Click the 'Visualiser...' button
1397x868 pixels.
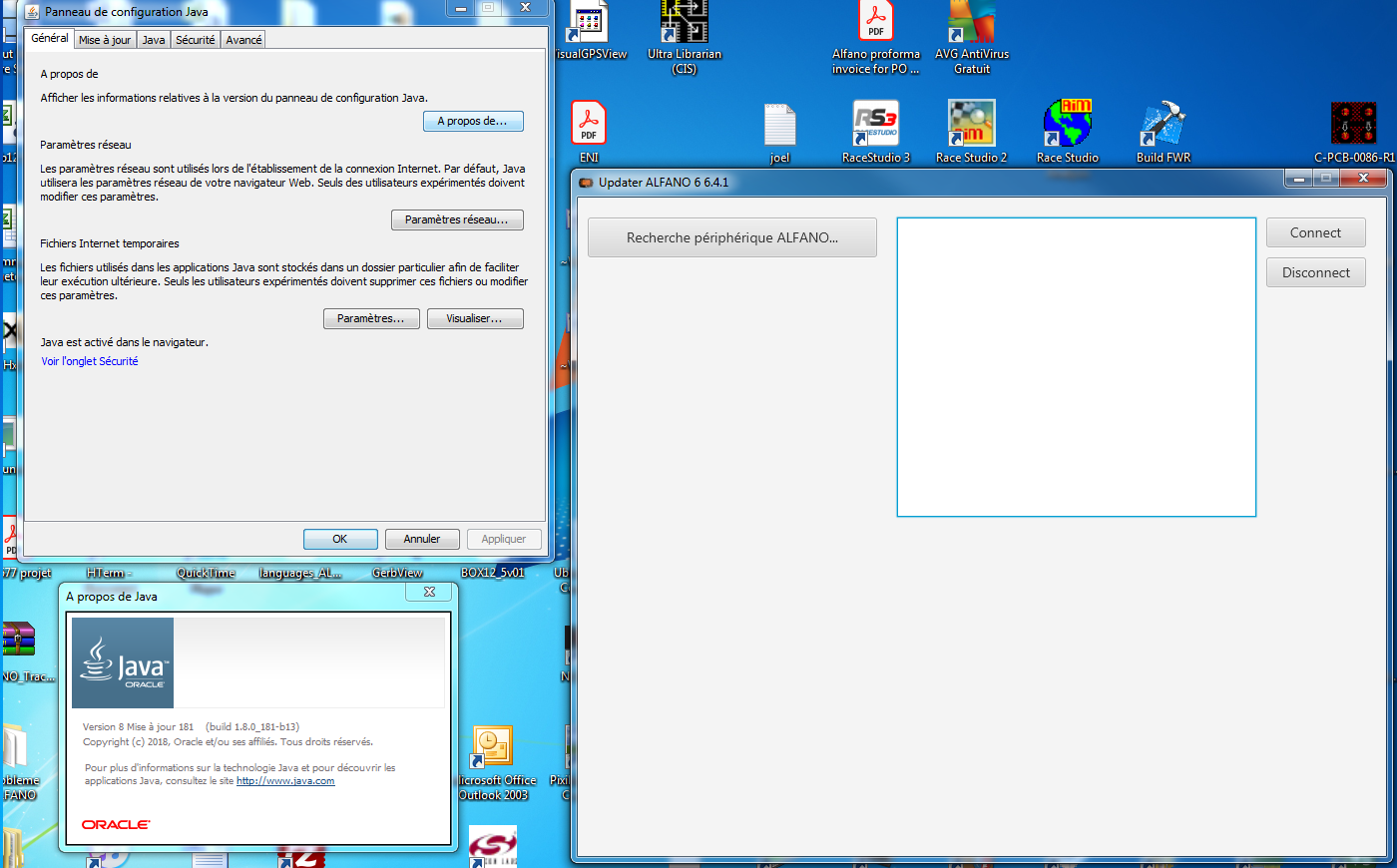click(475, 318)
